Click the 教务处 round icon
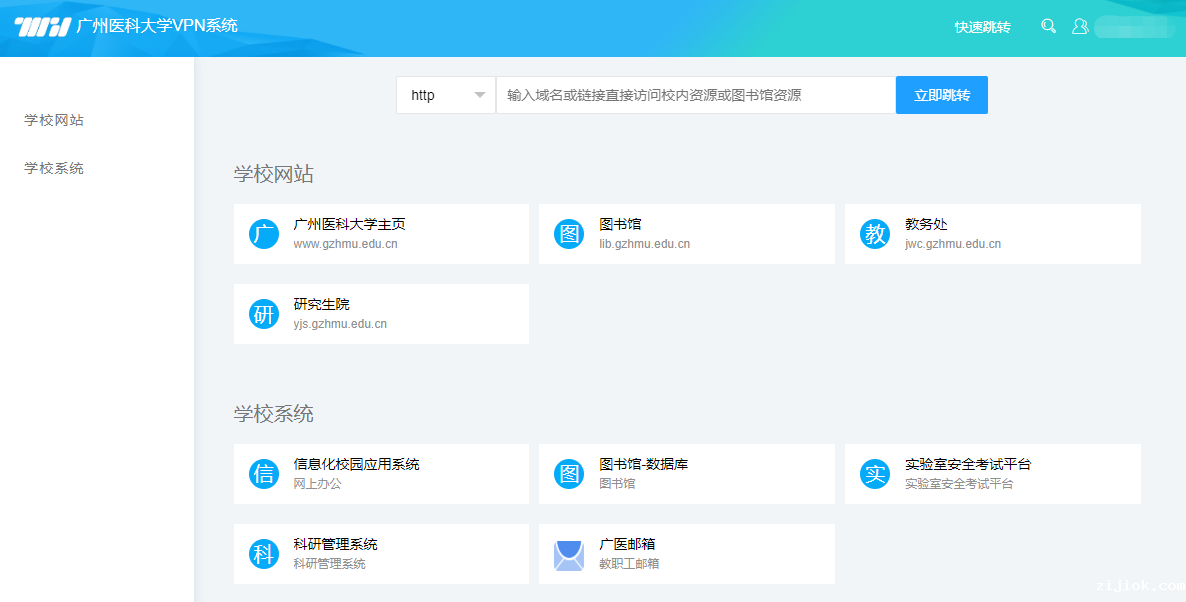The height and width of the screenshot is (602, 1186). pos(875,234)
